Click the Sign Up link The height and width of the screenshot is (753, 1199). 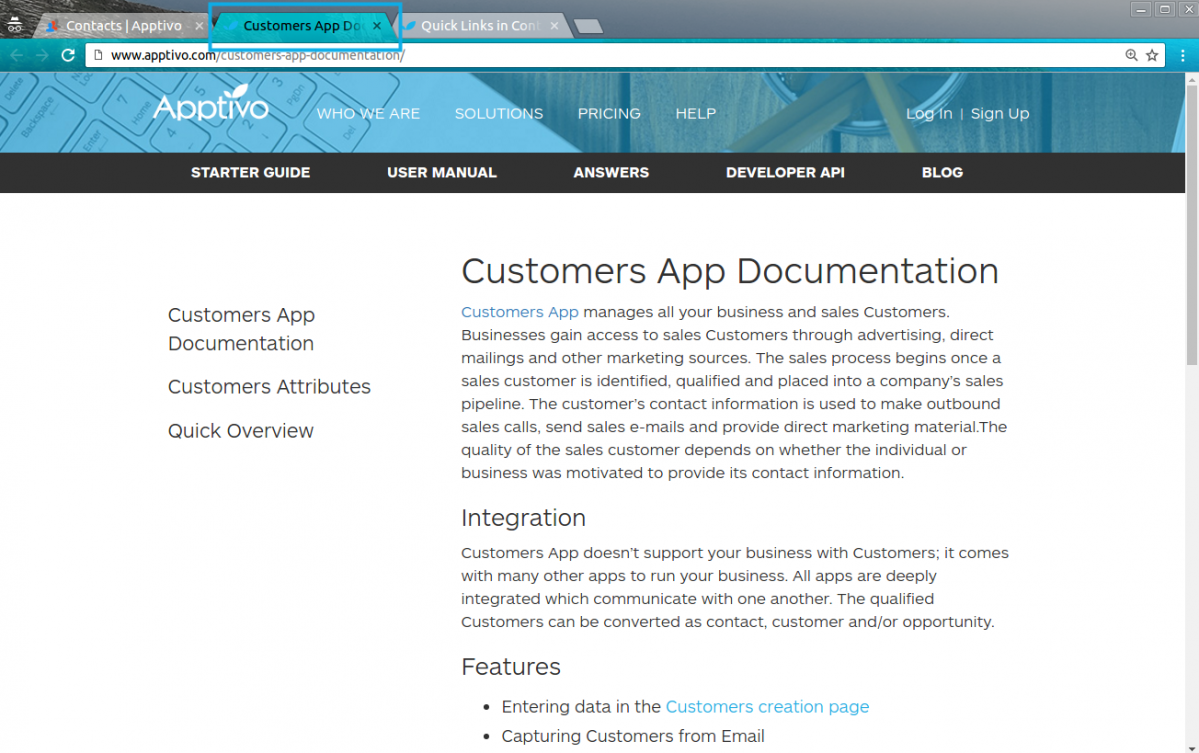point(999,113)
